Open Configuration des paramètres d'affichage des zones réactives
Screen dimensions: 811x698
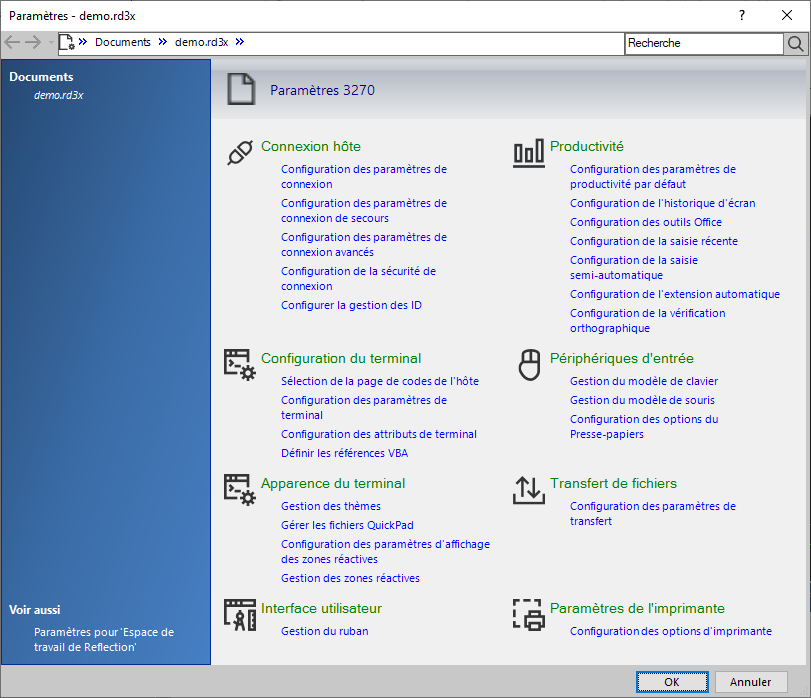pos(385,552)
